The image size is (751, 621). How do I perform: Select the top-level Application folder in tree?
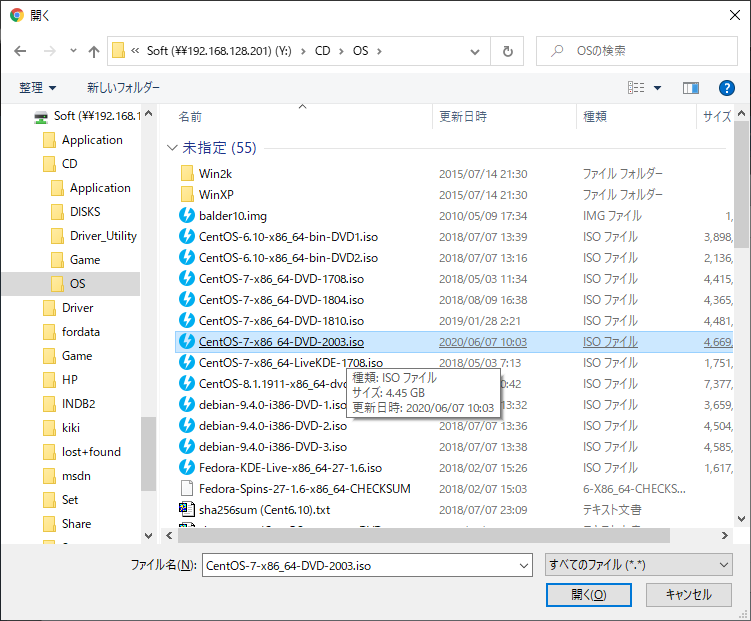[82, 140]
